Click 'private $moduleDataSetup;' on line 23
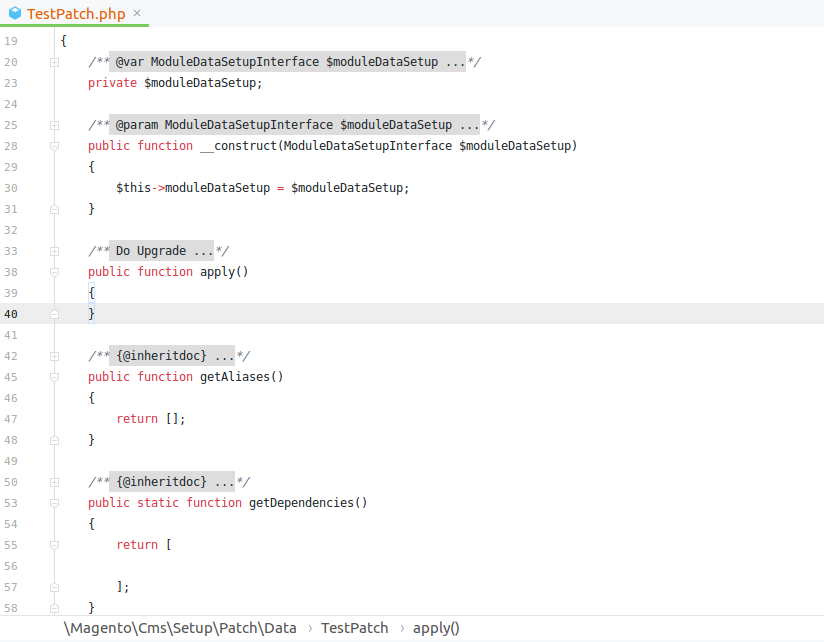This screenshot has height=642, width=824. (x=175, y=83)
